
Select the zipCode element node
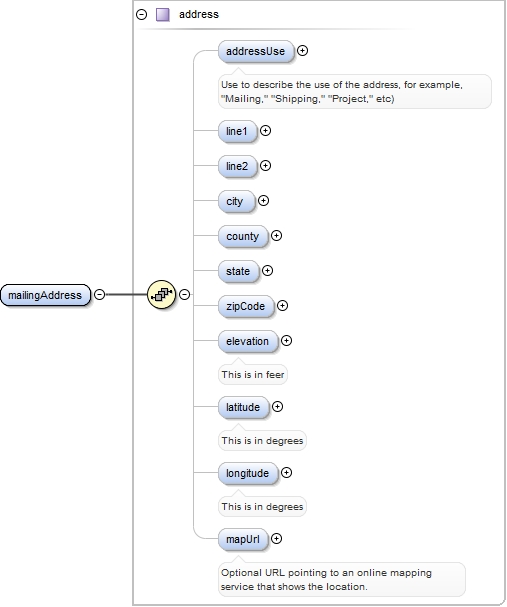[x=246, y=306]
